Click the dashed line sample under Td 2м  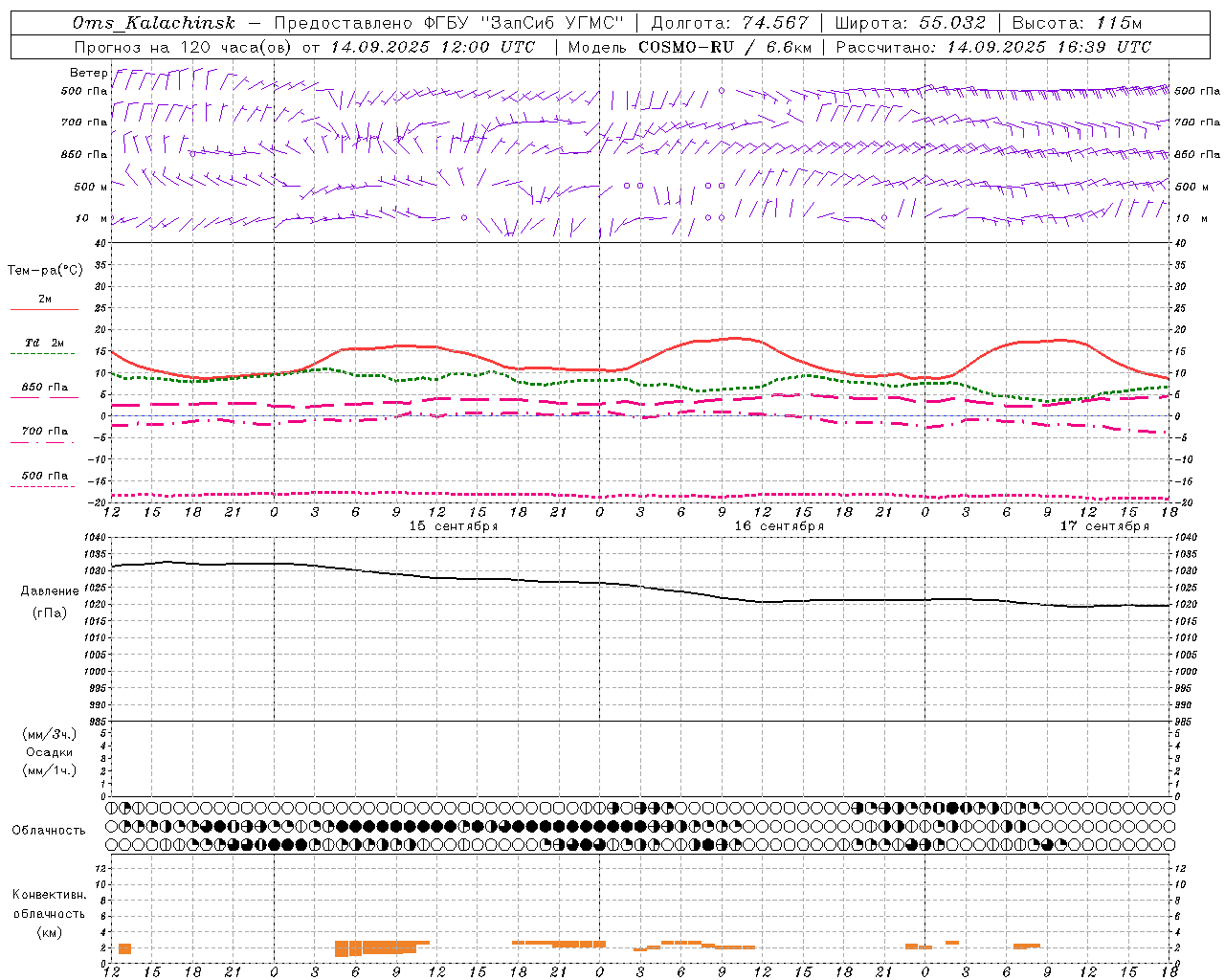click(44, 354)
